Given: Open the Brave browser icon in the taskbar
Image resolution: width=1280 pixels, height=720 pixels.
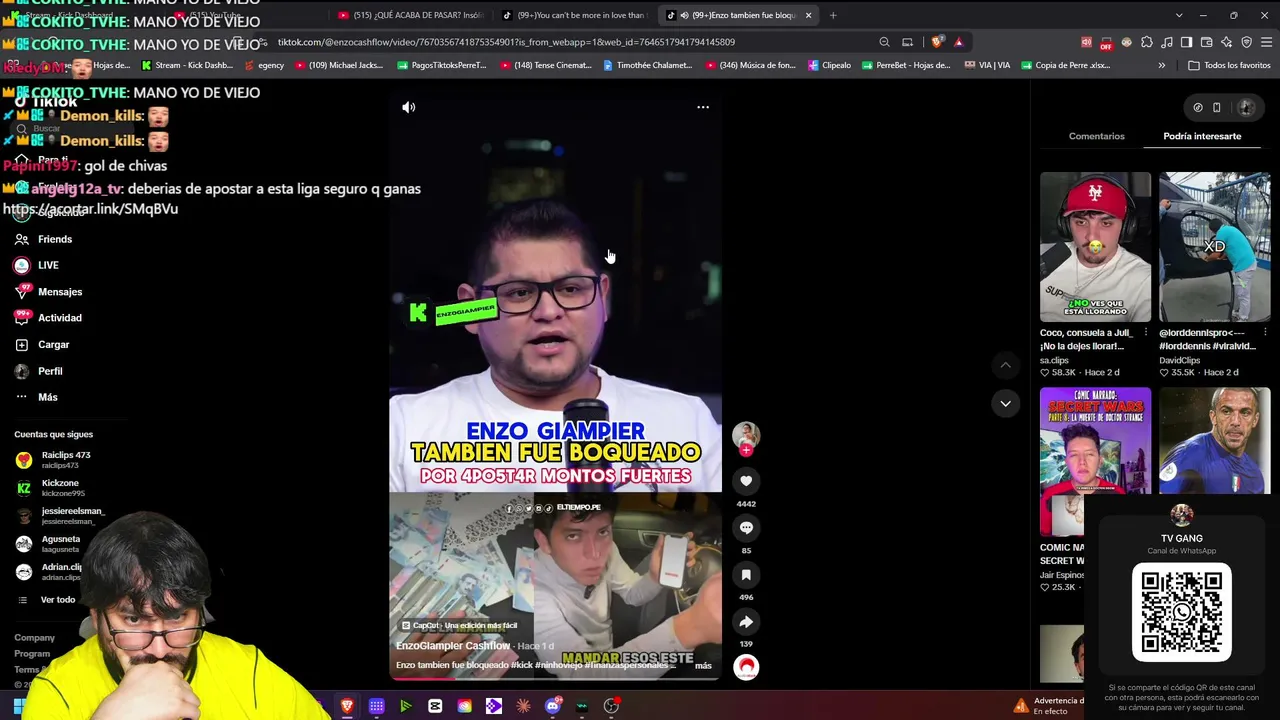Looking at the screenshot, I should point(347,706).
